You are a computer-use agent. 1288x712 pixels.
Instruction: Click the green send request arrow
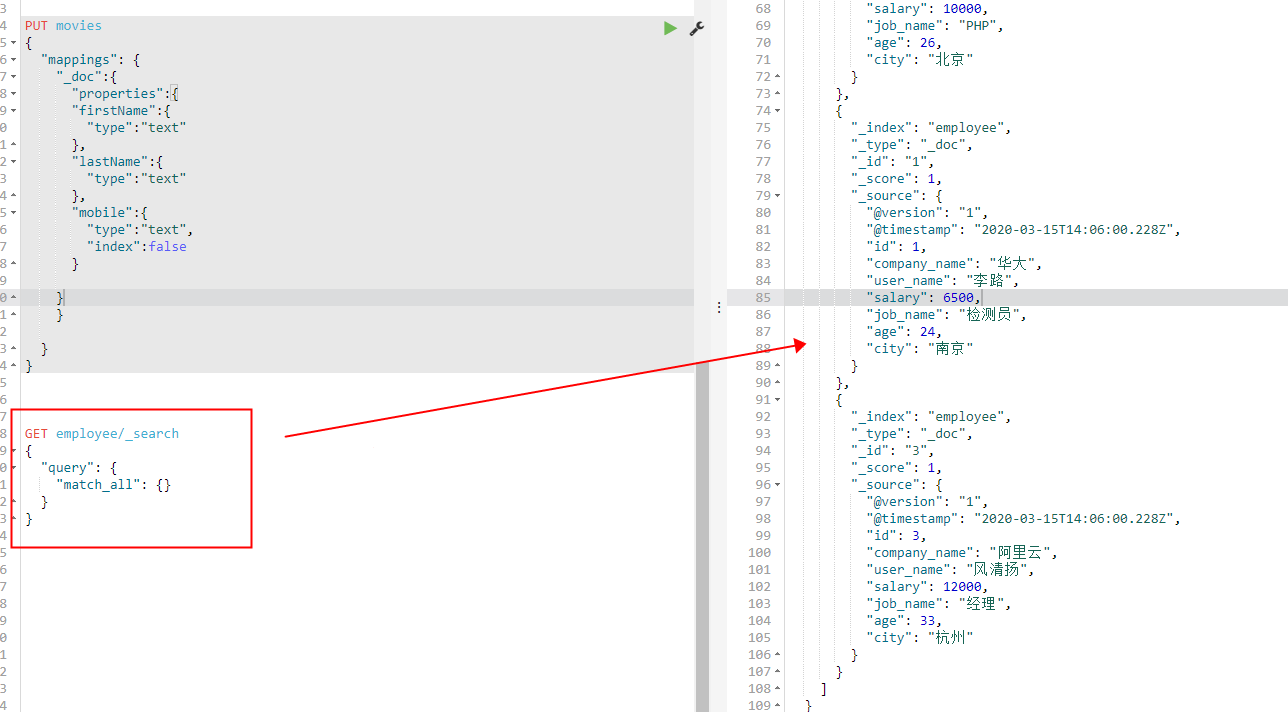click(x=670, y=27)
